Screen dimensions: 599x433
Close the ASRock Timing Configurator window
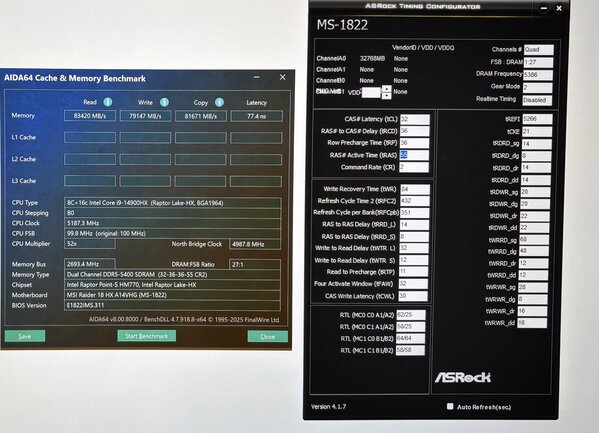coord(559,8)
